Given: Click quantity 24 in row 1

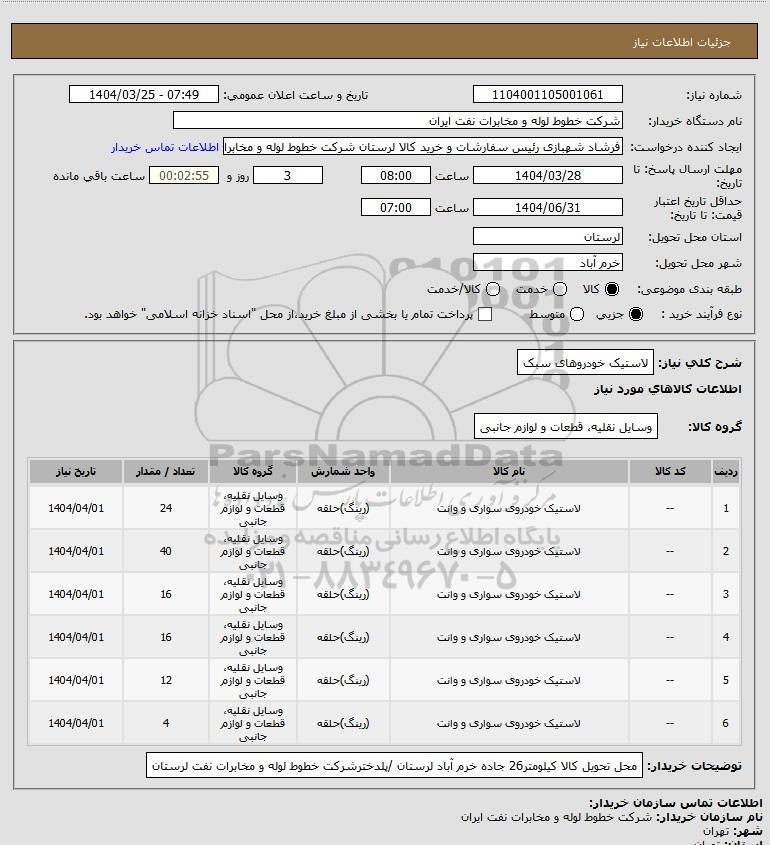Looking at the screenshot, I should coord(166,508).
